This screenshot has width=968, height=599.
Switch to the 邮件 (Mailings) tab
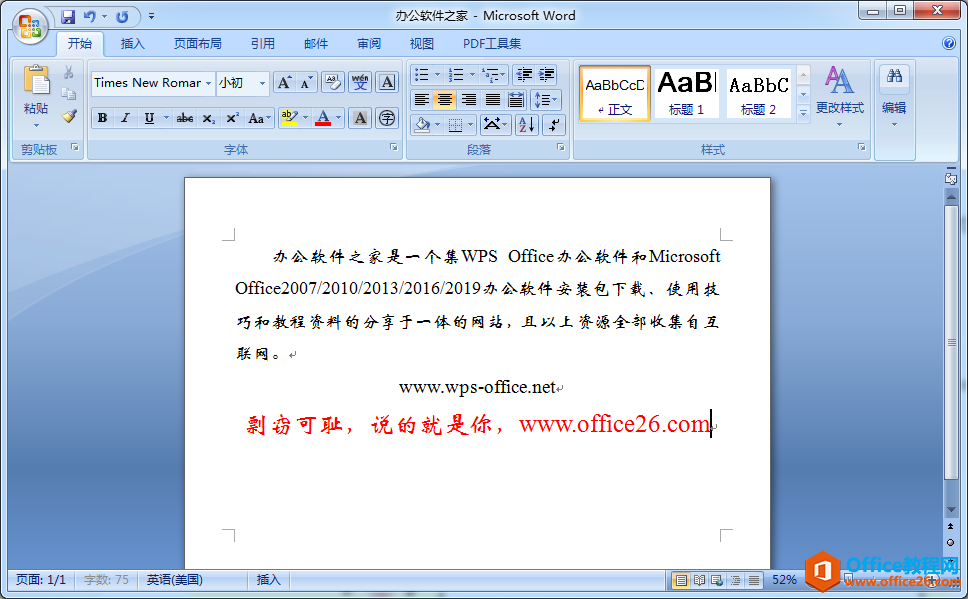(x=315, y=44)
